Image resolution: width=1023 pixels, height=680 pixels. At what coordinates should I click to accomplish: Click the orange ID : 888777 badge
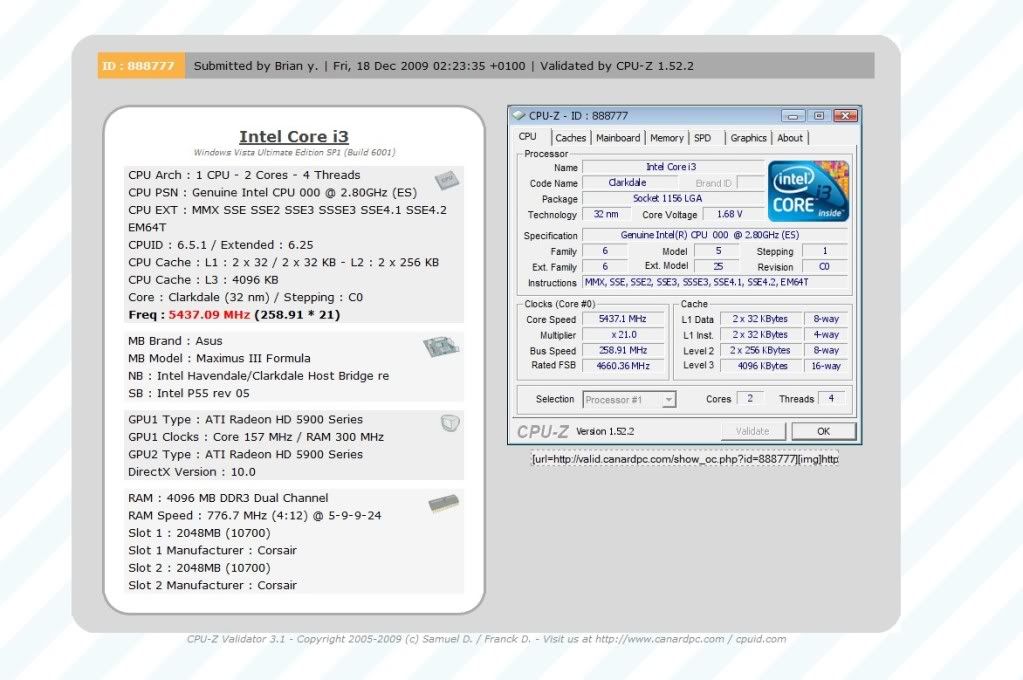coord(141,66)
